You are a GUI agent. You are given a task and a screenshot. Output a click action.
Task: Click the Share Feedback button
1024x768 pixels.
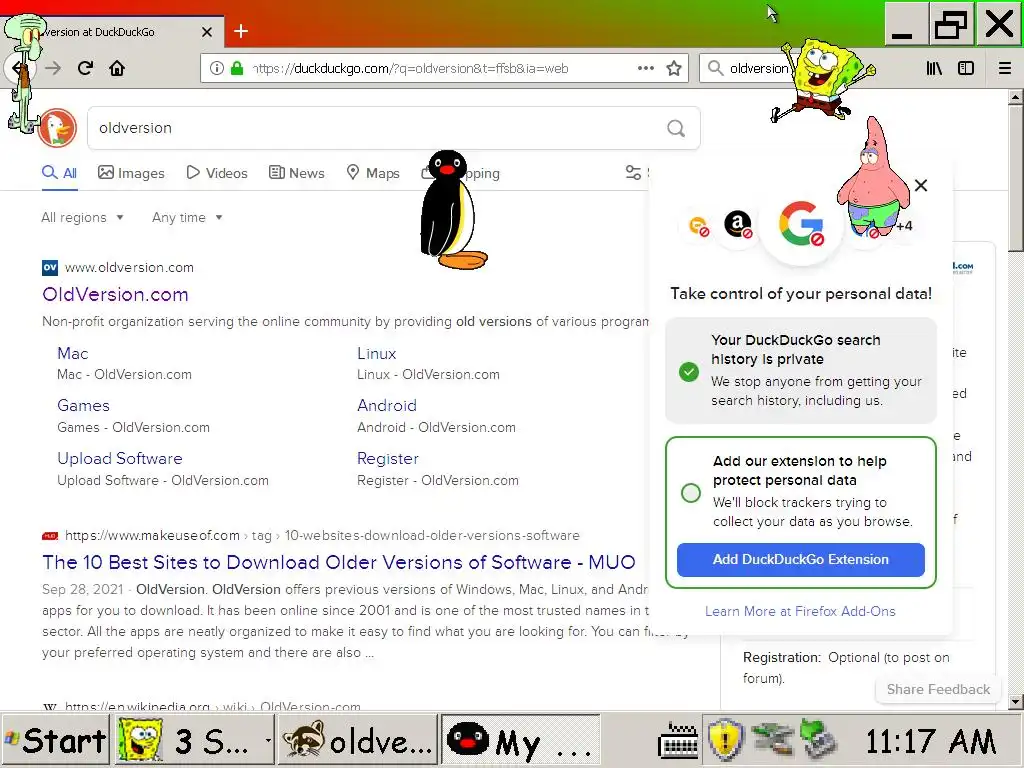pos(938,690)
